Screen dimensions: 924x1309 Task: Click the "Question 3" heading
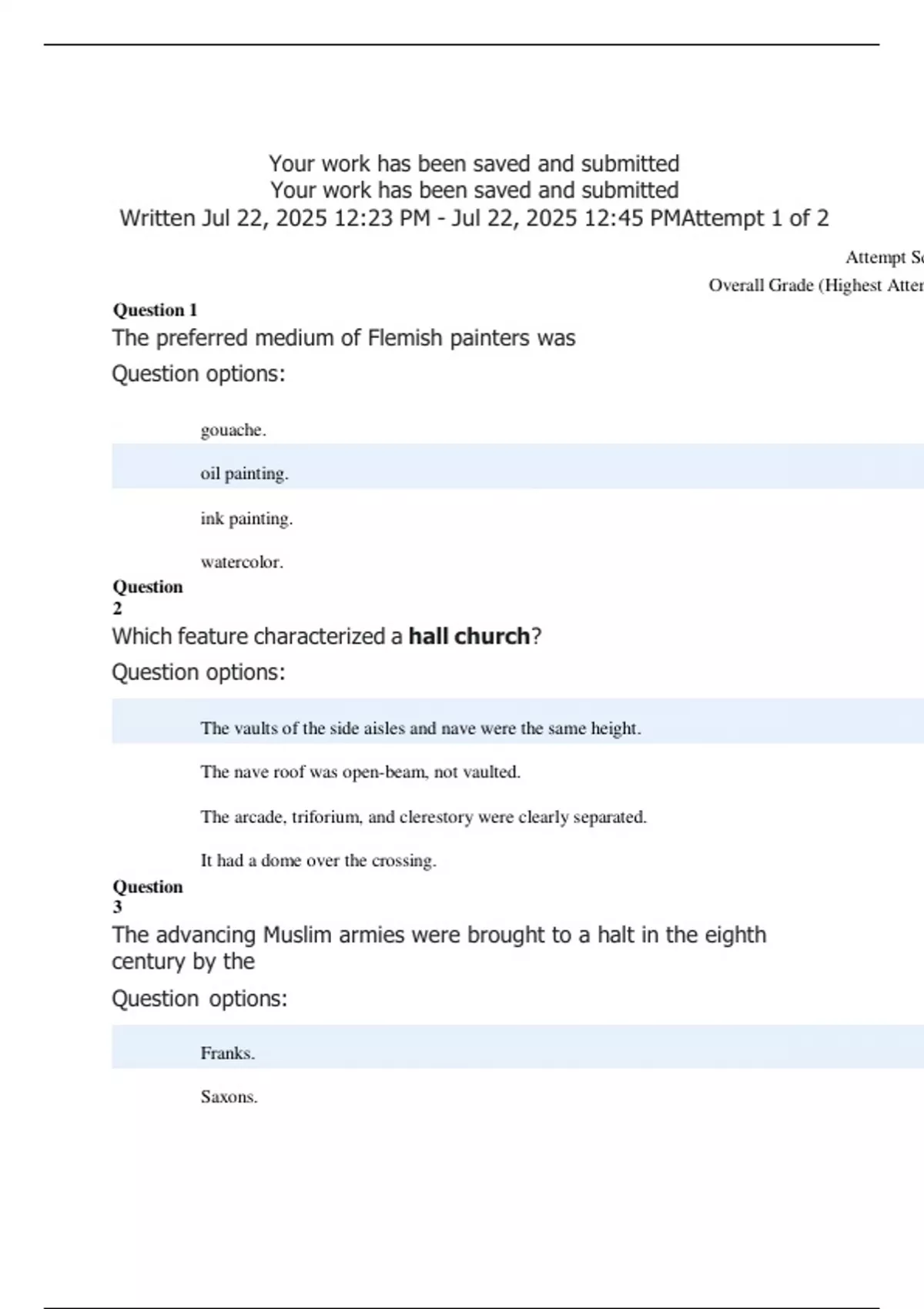pyautogui.click(x=147, y=896)
